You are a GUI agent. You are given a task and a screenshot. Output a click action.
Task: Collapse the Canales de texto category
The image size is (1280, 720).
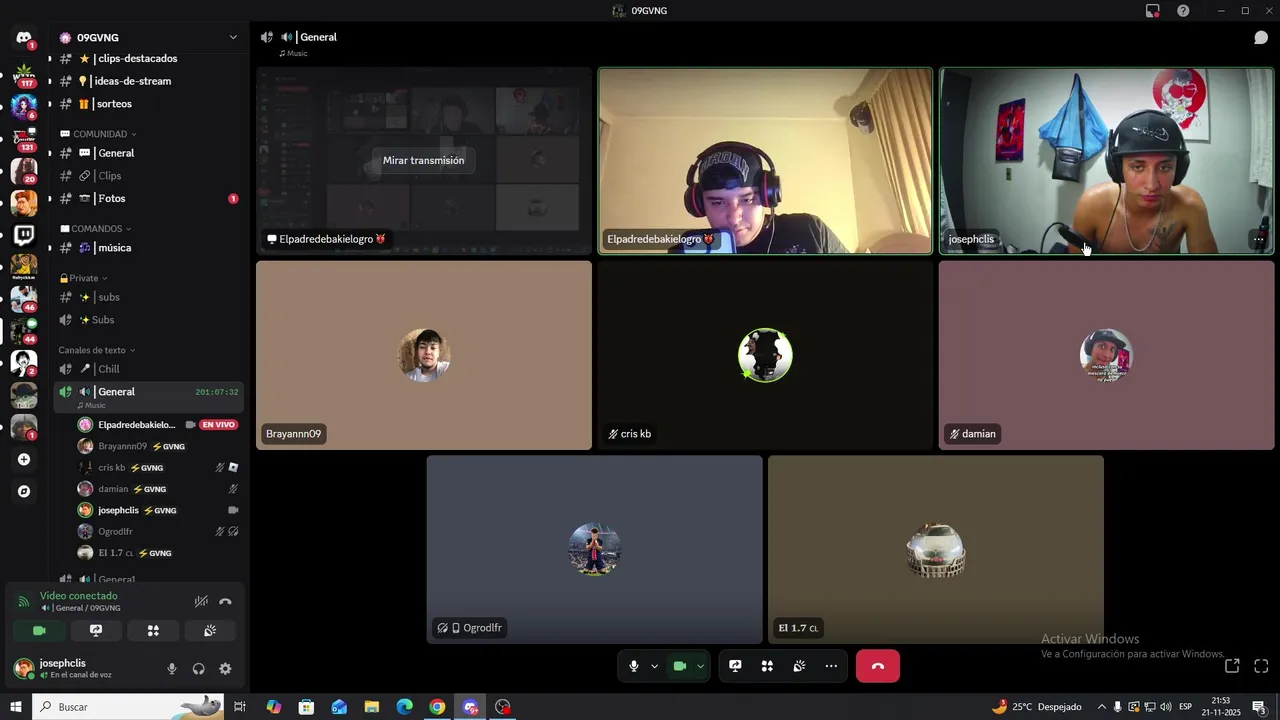(96, 350)
